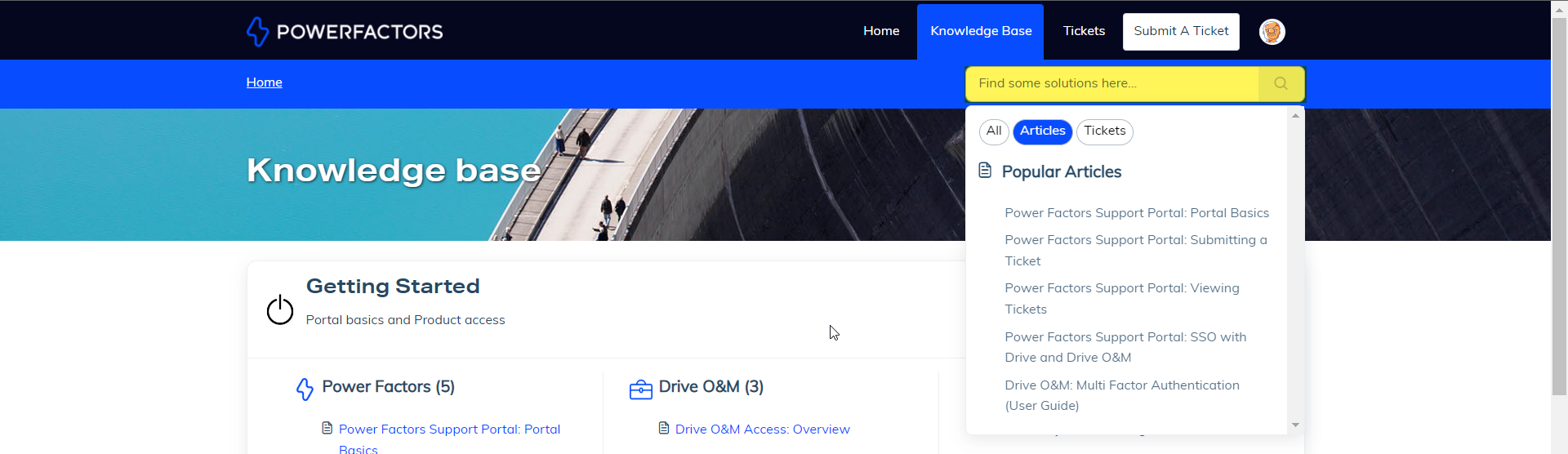Click the search magnifier icon
Screen dimensions: 1568x454
pyautogui.click(x=1281, y=83)
